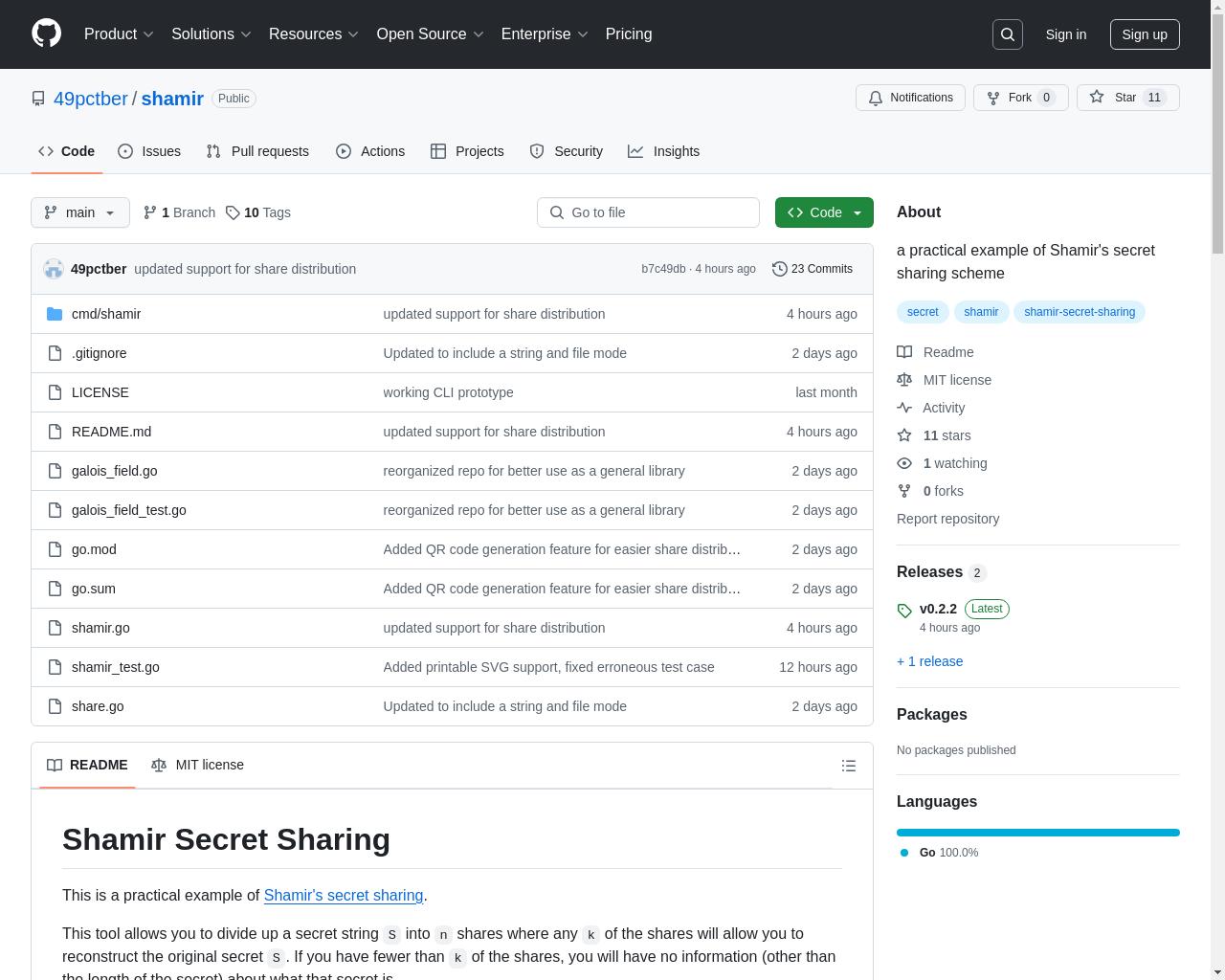1225x980 pixels.
Task: Open the search magnifier icon
Action: (x=1008, y=34)
